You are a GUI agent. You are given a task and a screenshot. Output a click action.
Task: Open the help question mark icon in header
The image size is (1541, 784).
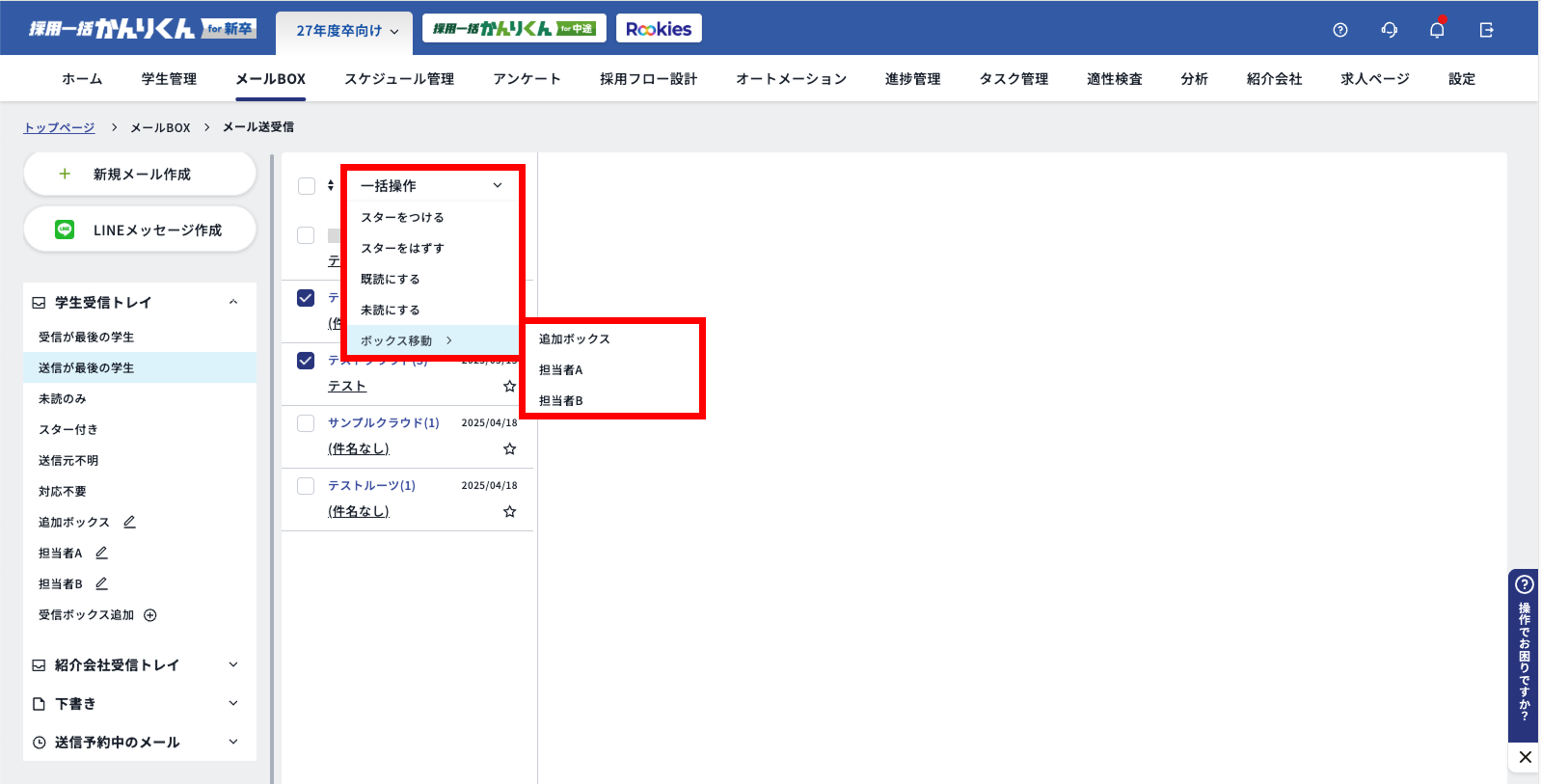[1339, 30]
